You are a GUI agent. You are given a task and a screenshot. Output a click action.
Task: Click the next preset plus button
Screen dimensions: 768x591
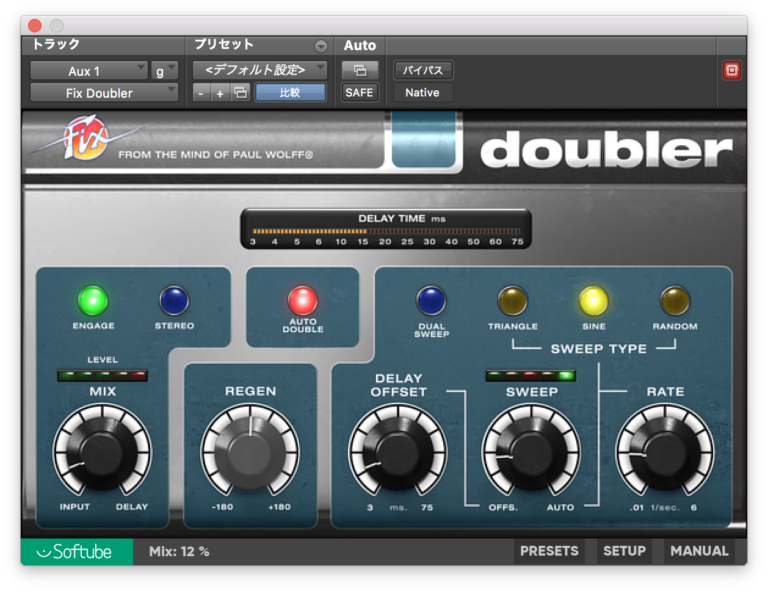tap(220, 93)
